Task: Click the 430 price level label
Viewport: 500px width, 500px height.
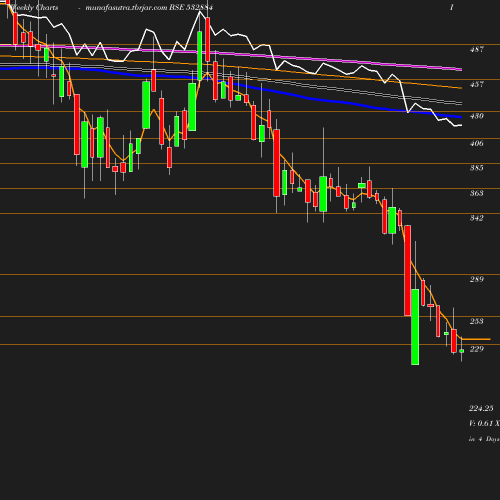Action: (477, 116)
